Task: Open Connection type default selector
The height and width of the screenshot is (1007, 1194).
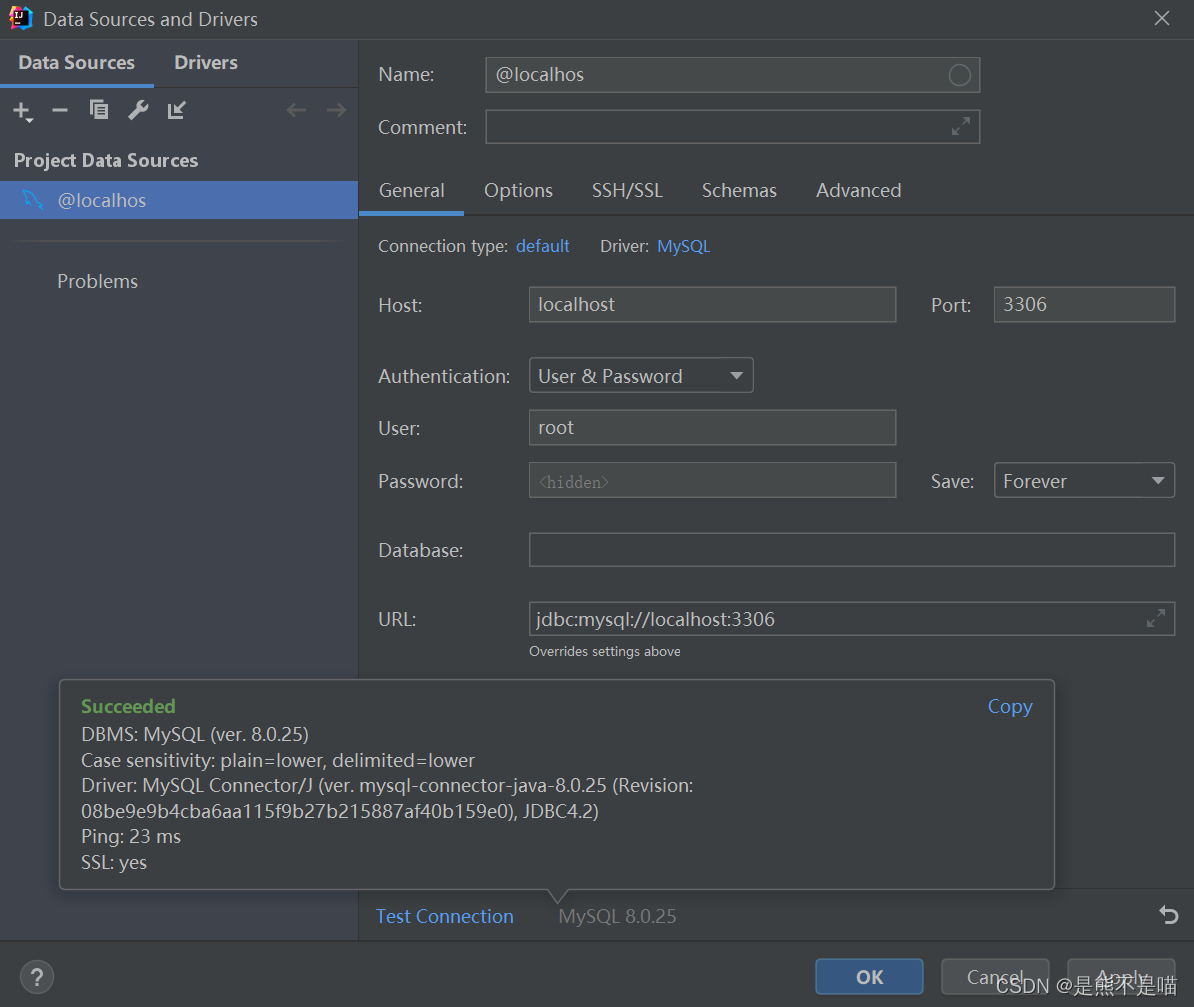Action: point(542,246)
